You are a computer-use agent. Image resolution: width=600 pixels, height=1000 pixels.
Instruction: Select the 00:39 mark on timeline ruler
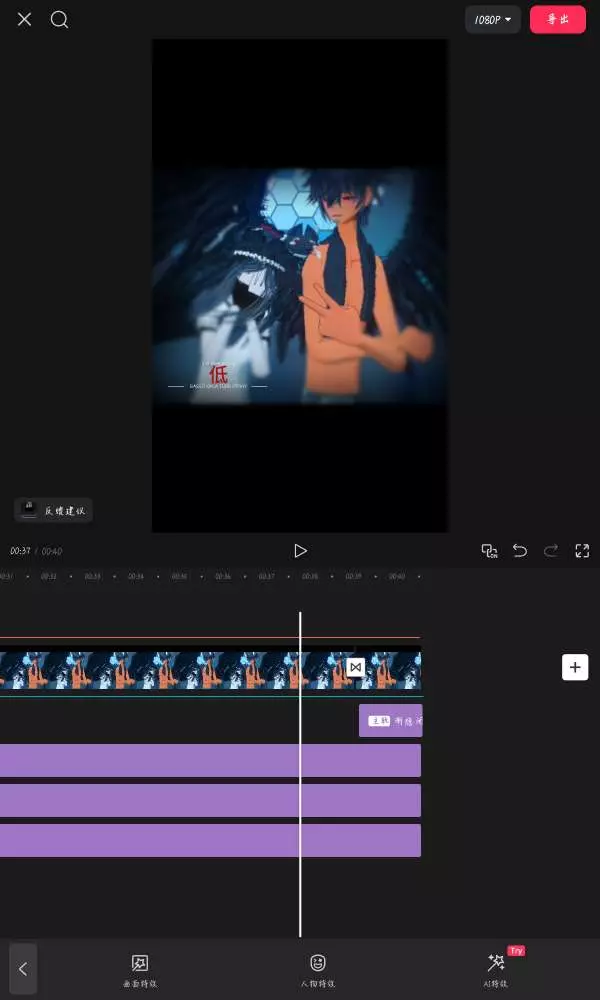tap(353, 577)
